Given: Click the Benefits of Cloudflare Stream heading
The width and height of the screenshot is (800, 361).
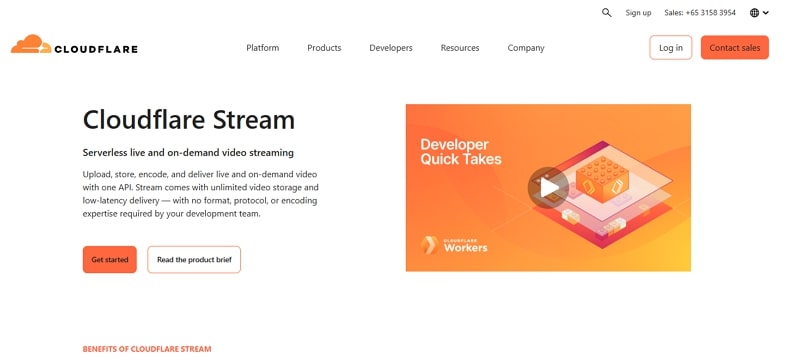Looking at the screenshot, I should pyautogui.click(x=147, y=349).
